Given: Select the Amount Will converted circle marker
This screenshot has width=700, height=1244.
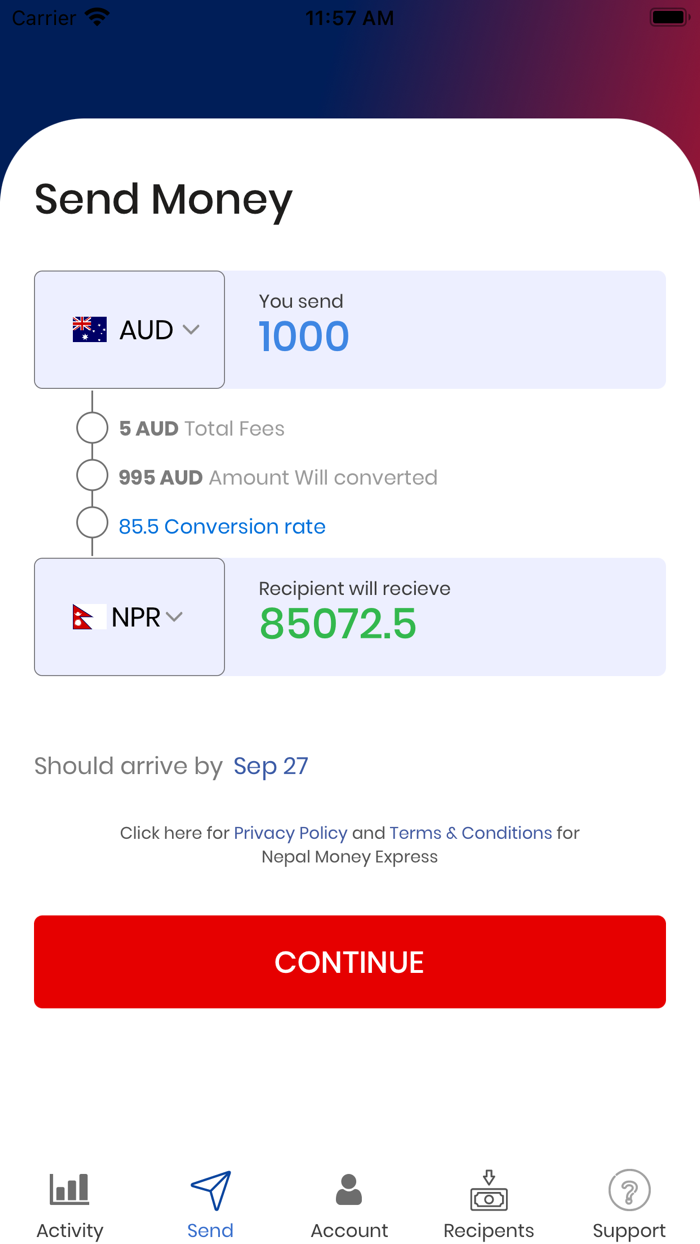Looking at the screenshot, I should [92, 476].
